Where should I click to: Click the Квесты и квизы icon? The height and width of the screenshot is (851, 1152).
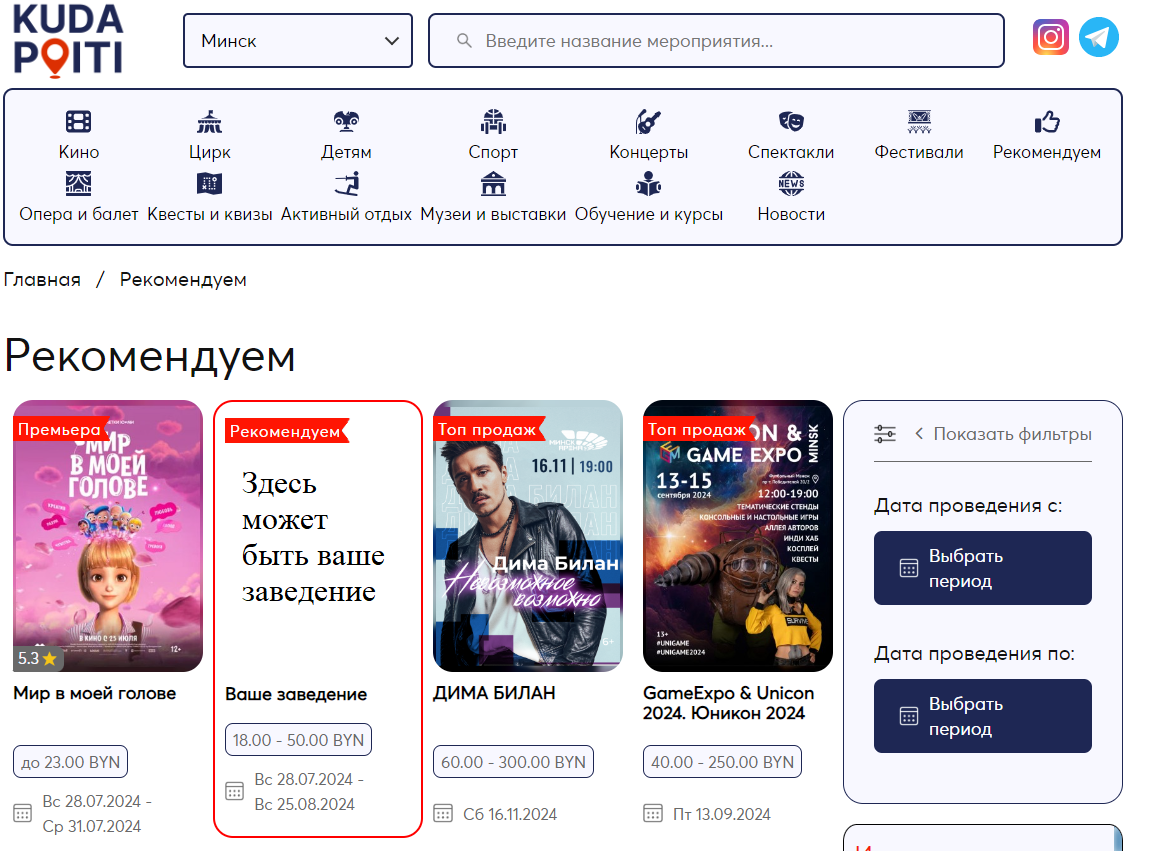coord(209,184)
